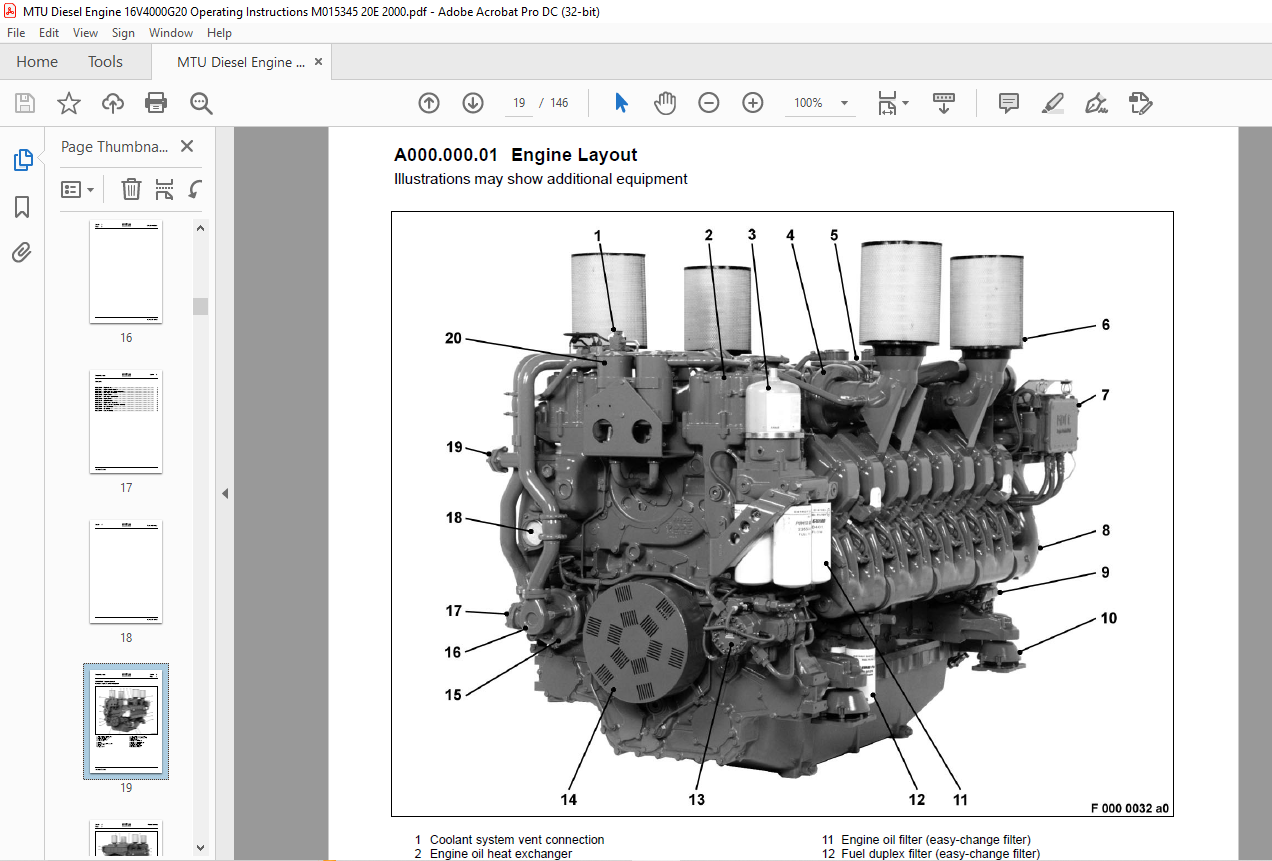Select the highlight text pen tool
This screenshot has width=1272, height=861.
(1052, 103)
